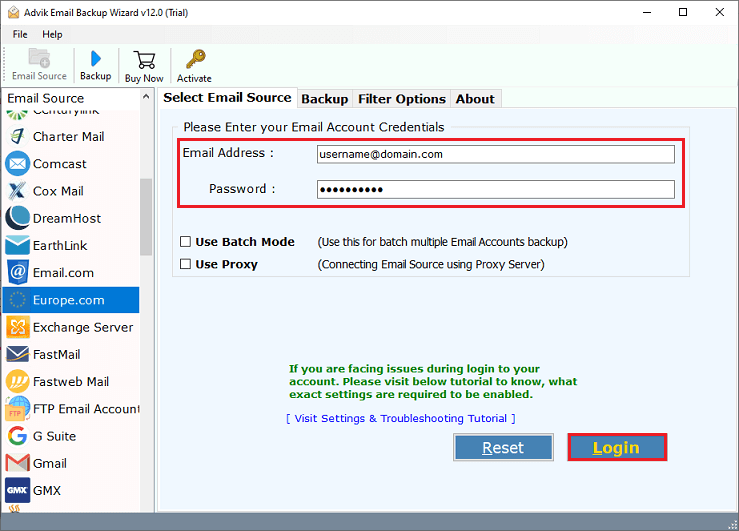Open the Help menu
This screenshot has height=531, width=739.
[52, 34]
